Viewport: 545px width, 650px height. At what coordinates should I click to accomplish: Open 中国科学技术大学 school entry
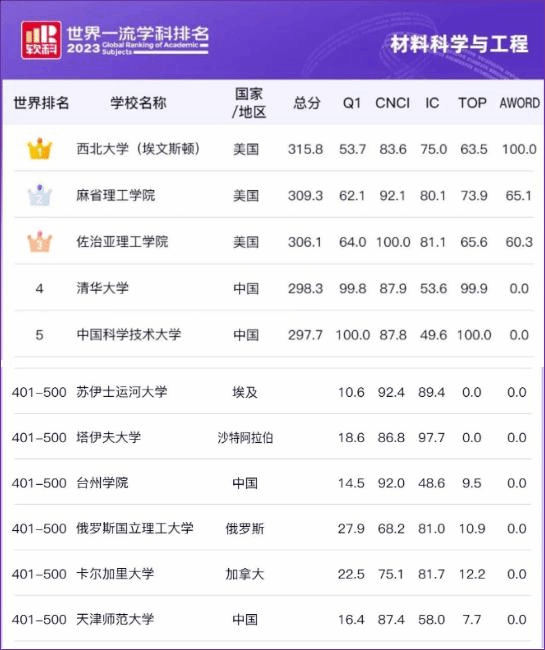tap(129, 335)
